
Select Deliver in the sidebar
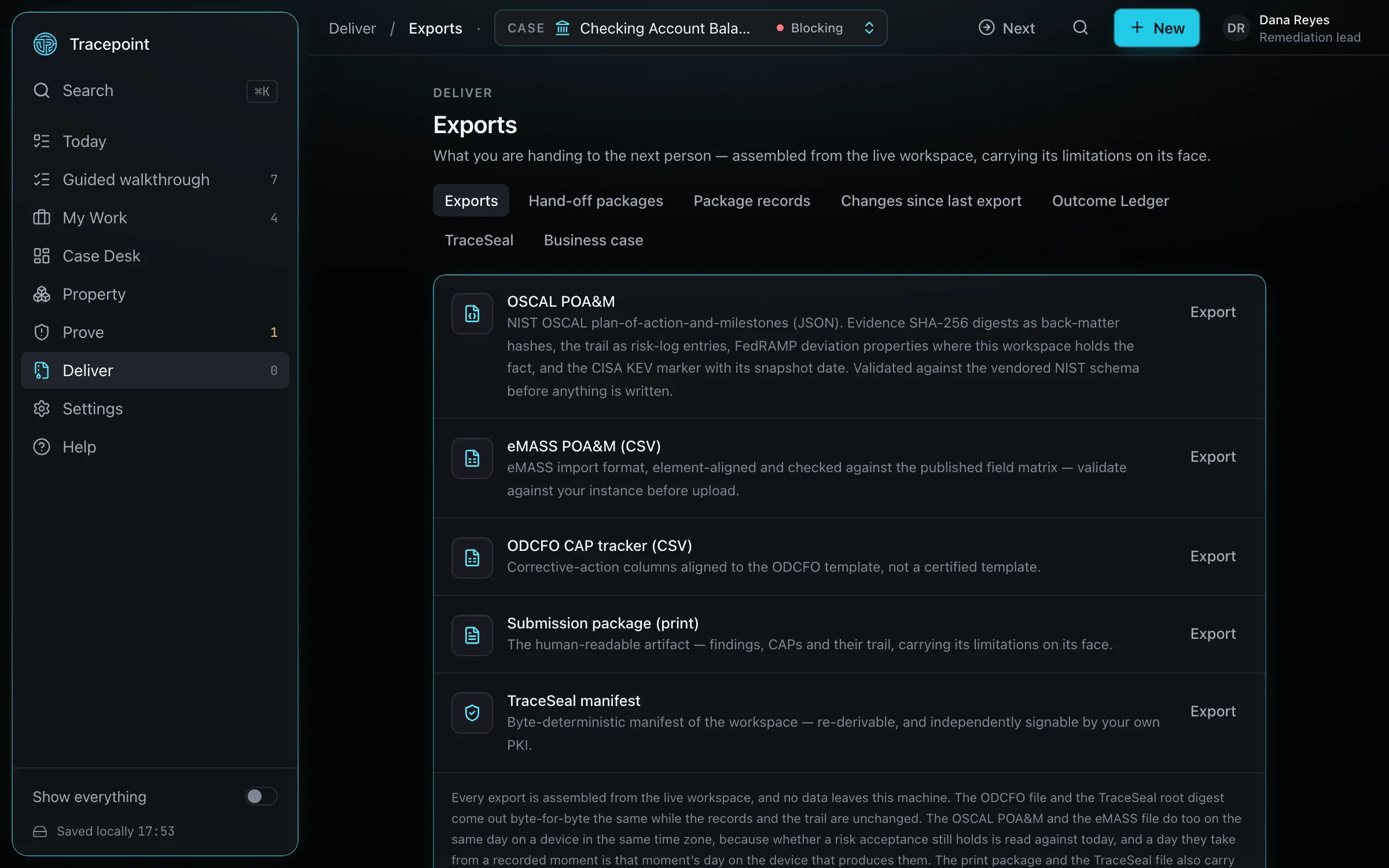pos(155,370)
